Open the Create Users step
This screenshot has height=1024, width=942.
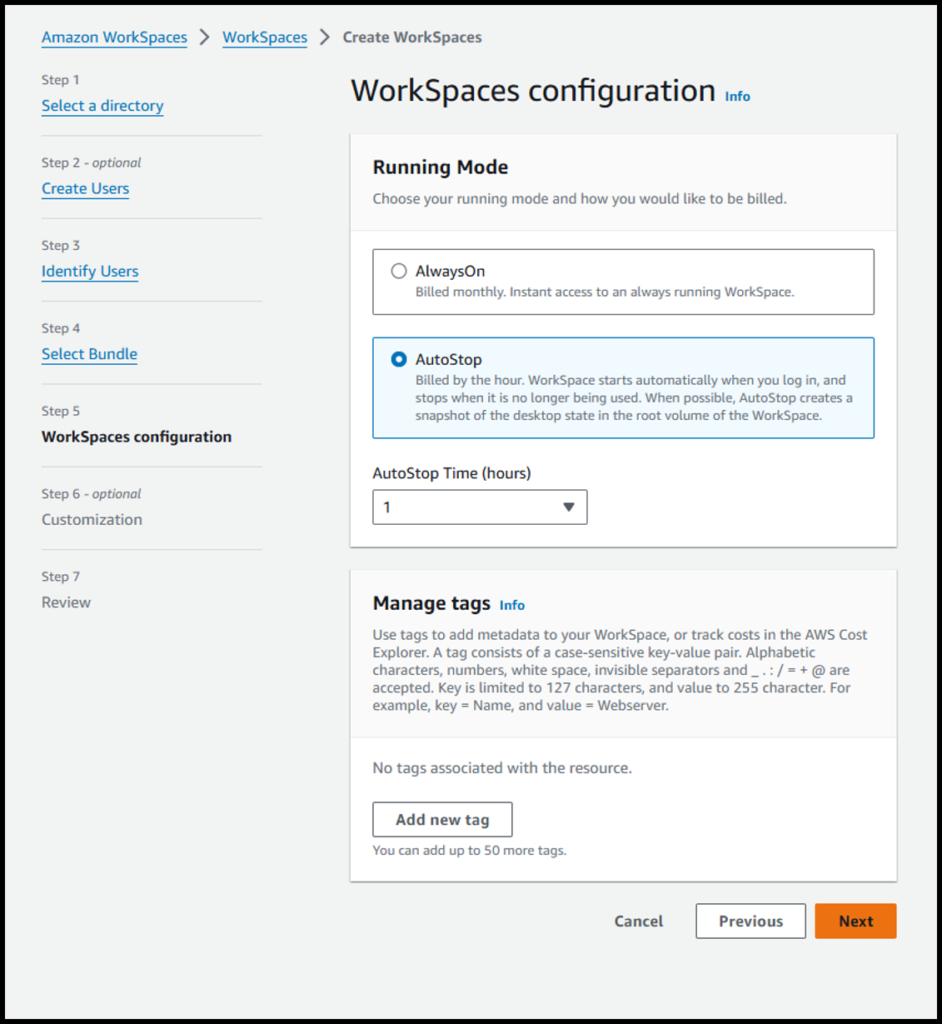85,188
